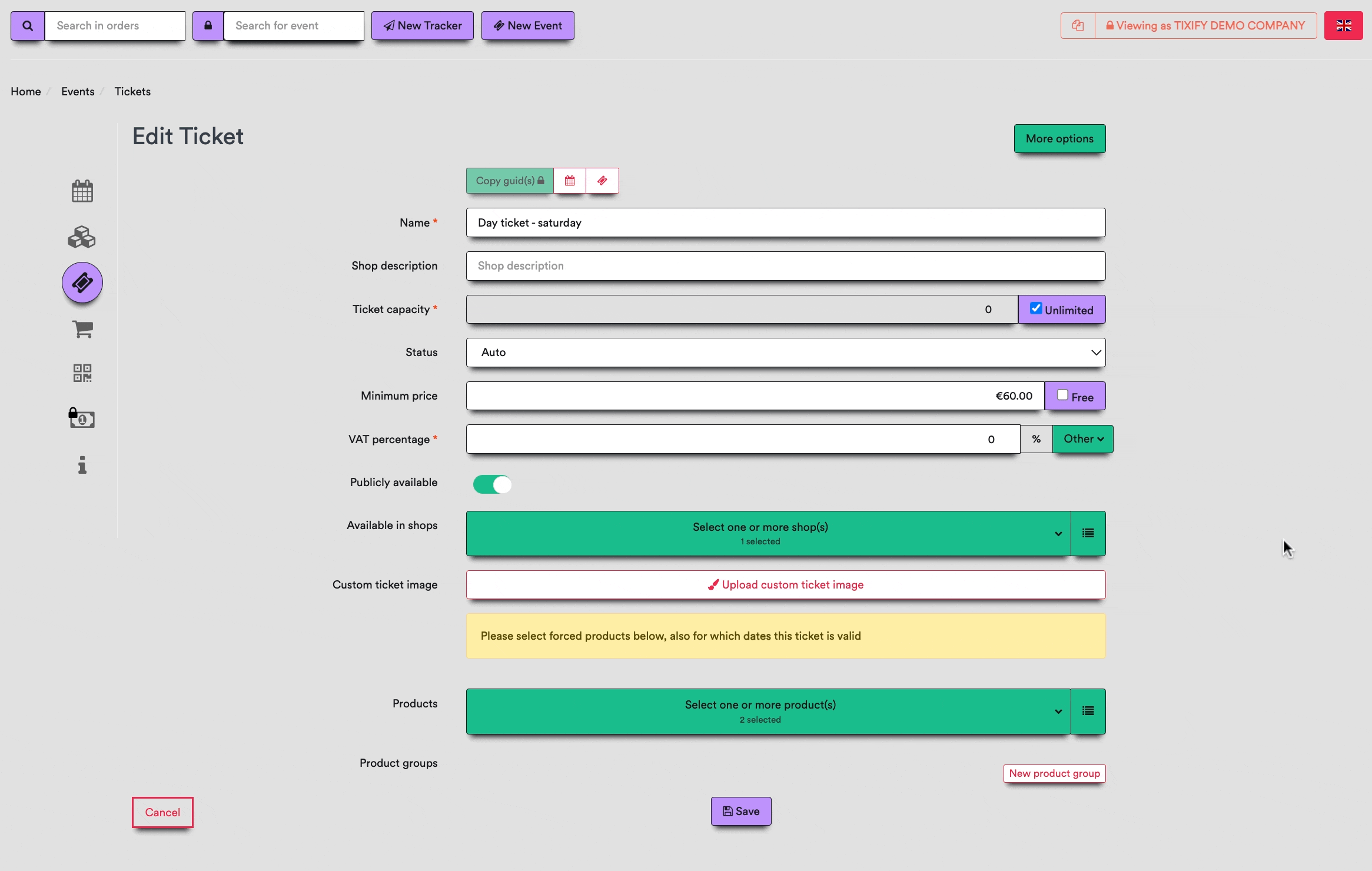
Task: Click Upload custom ticket image
Action: click(786, 585)
